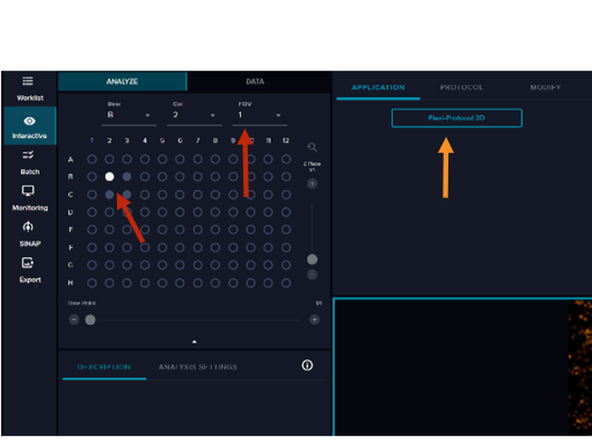Select well B3 on the plate
The width and height of the screenshot is (592, 444).
(127, 176)
